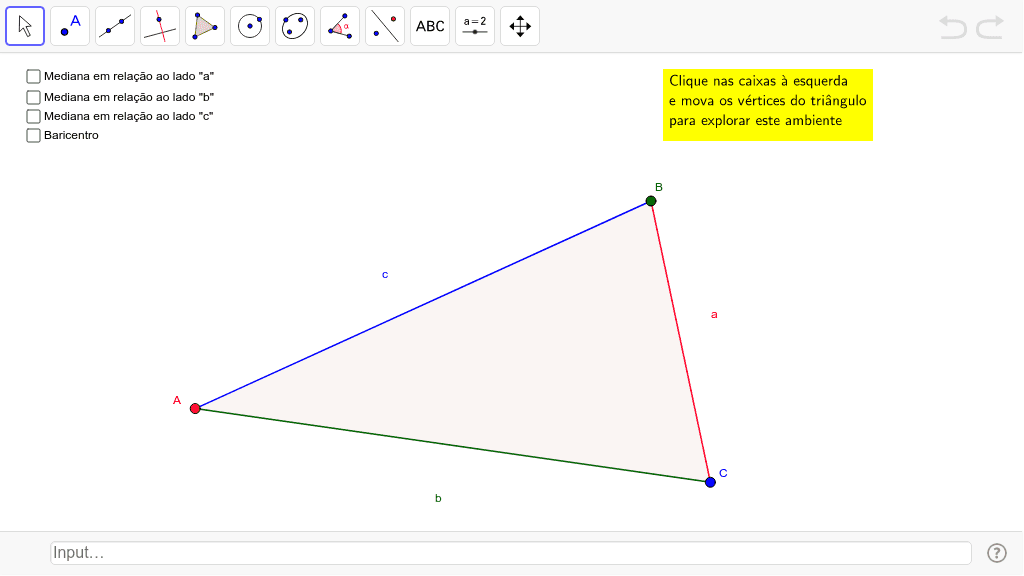Select the Polygon tool

point(205,26)
